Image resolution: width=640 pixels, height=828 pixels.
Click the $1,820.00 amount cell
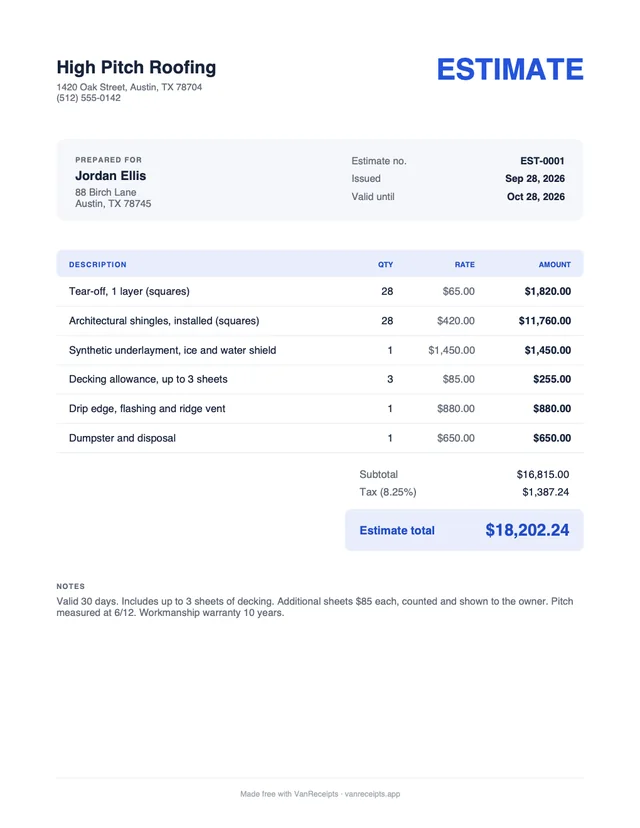548,291
